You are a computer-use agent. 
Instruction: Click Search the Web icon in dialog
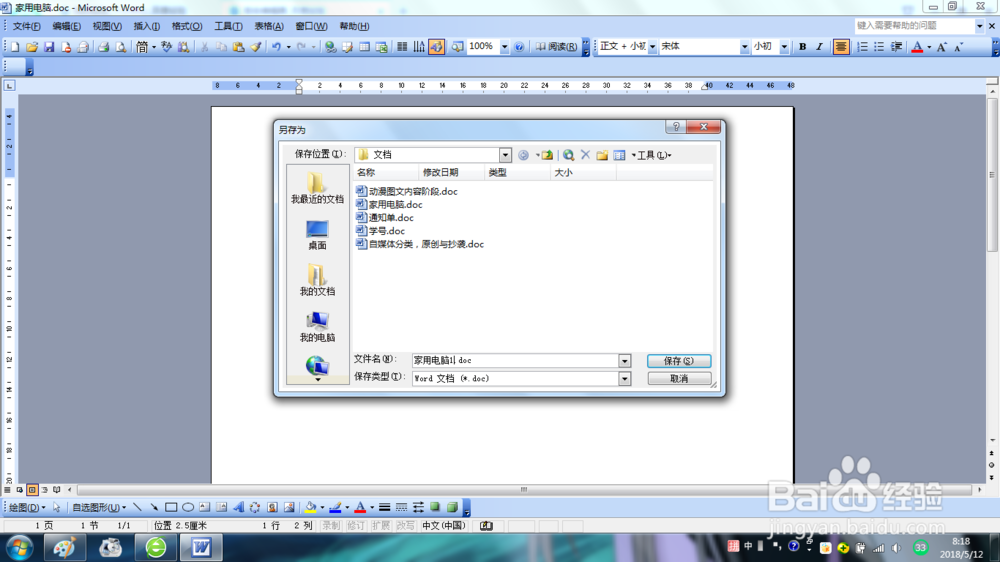568,155
